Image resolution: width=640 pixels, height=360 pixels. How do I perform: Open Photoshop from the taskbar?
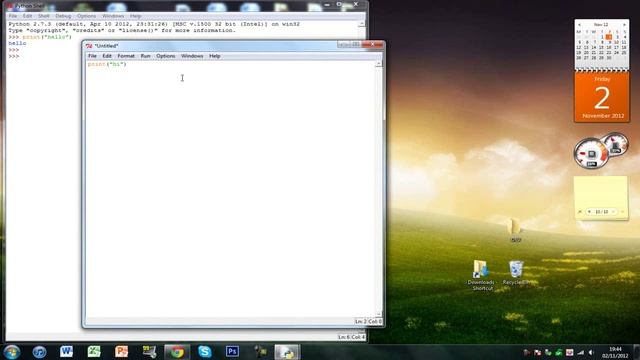point(232,351)
